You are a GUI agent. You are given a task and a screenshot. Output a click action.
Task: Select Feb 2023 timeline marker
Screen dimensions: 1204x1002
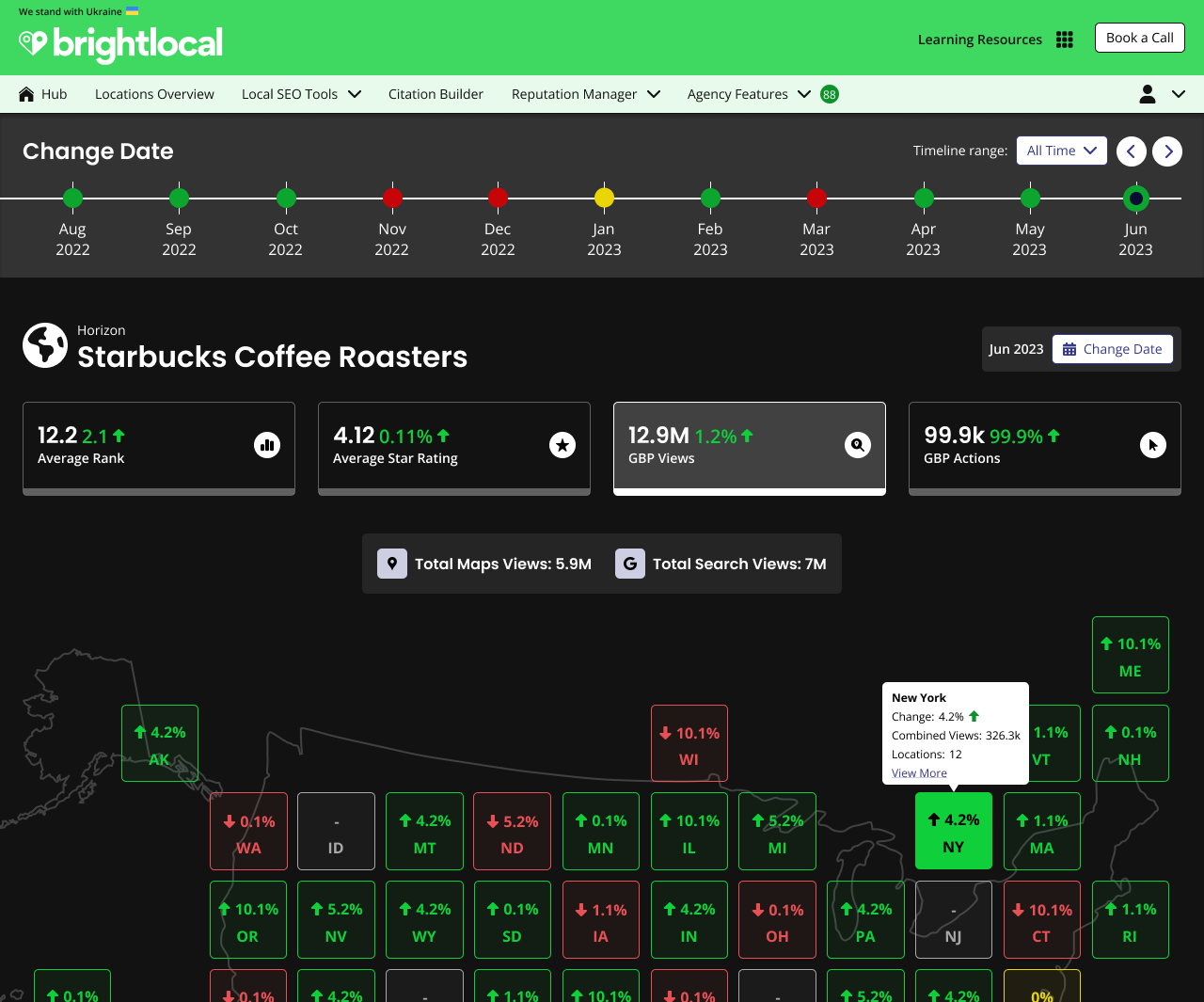tap(710, 198)
